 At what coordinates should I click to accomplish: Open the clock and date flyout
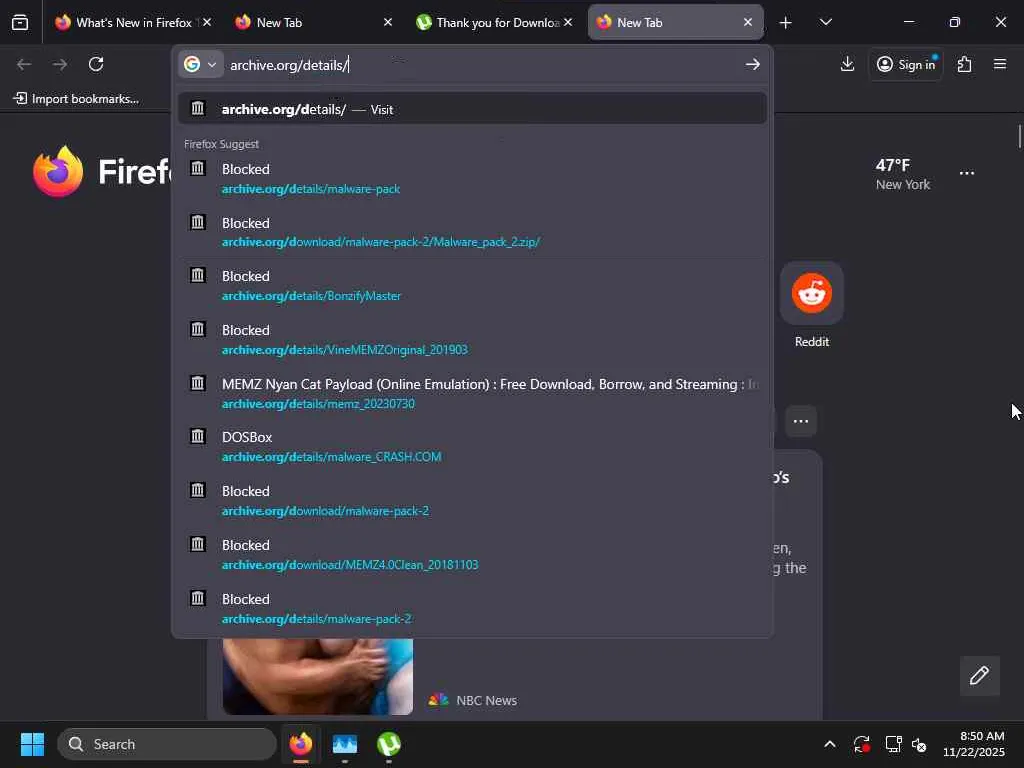click(973, 744)
